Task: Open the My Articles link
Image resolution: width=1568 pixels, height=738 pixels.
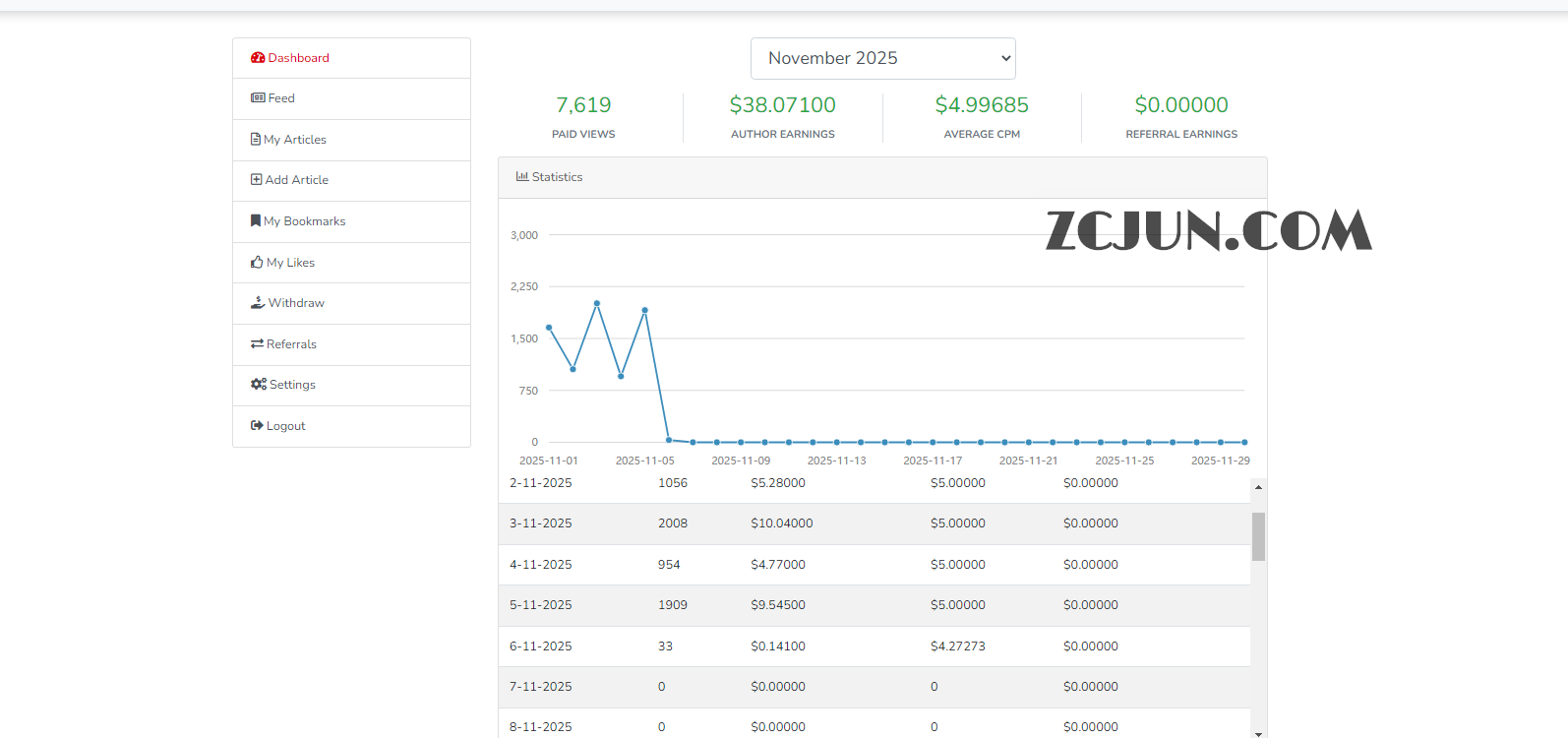Action: click(295, 140)
